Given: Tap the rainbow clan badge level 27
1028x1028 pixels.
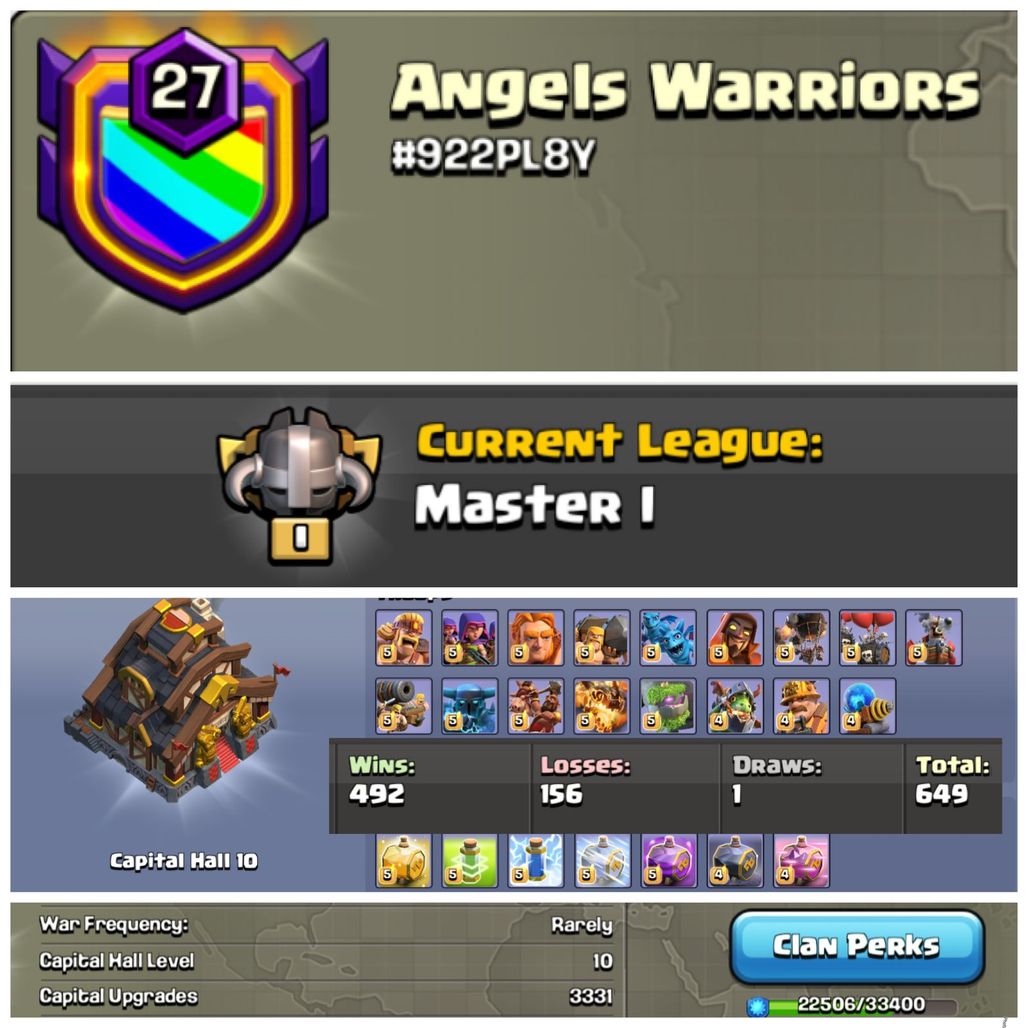Looking at the screenshot, I should [x=183, y=170].
